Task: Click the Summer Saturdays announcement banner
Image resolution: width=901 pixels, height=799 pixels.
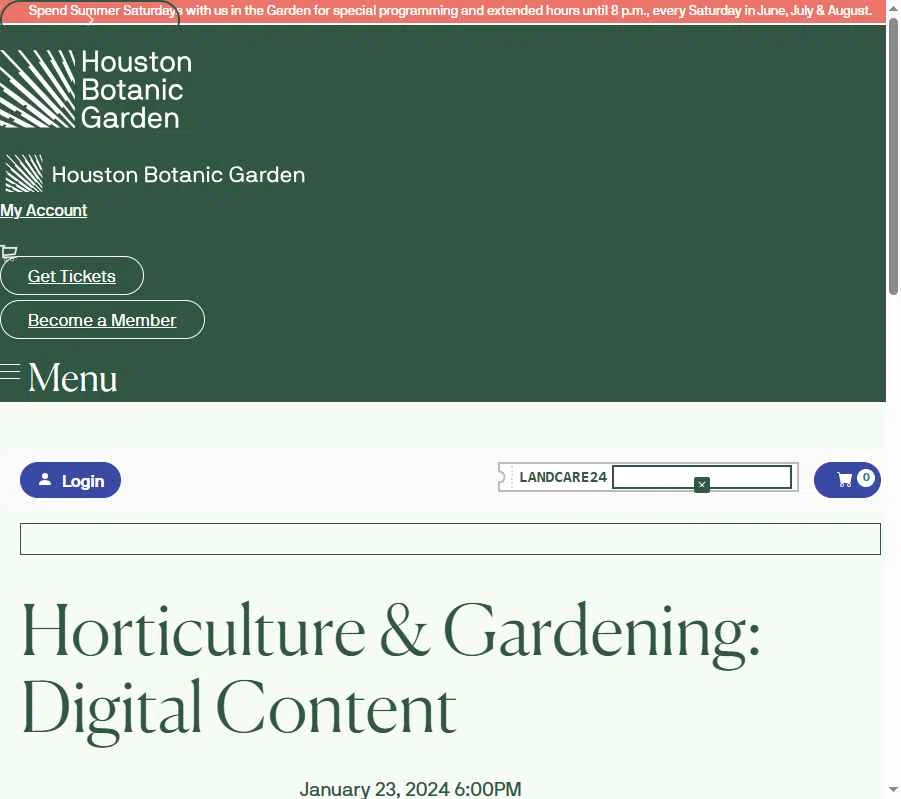Action: click(443, 11)
